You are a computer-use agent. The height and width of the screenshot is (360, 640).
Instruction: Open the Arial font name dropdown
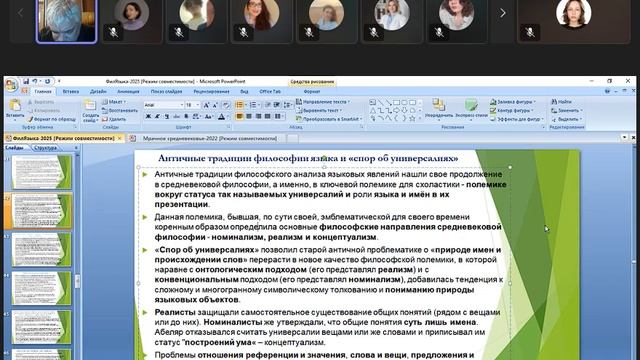(182, 105)
